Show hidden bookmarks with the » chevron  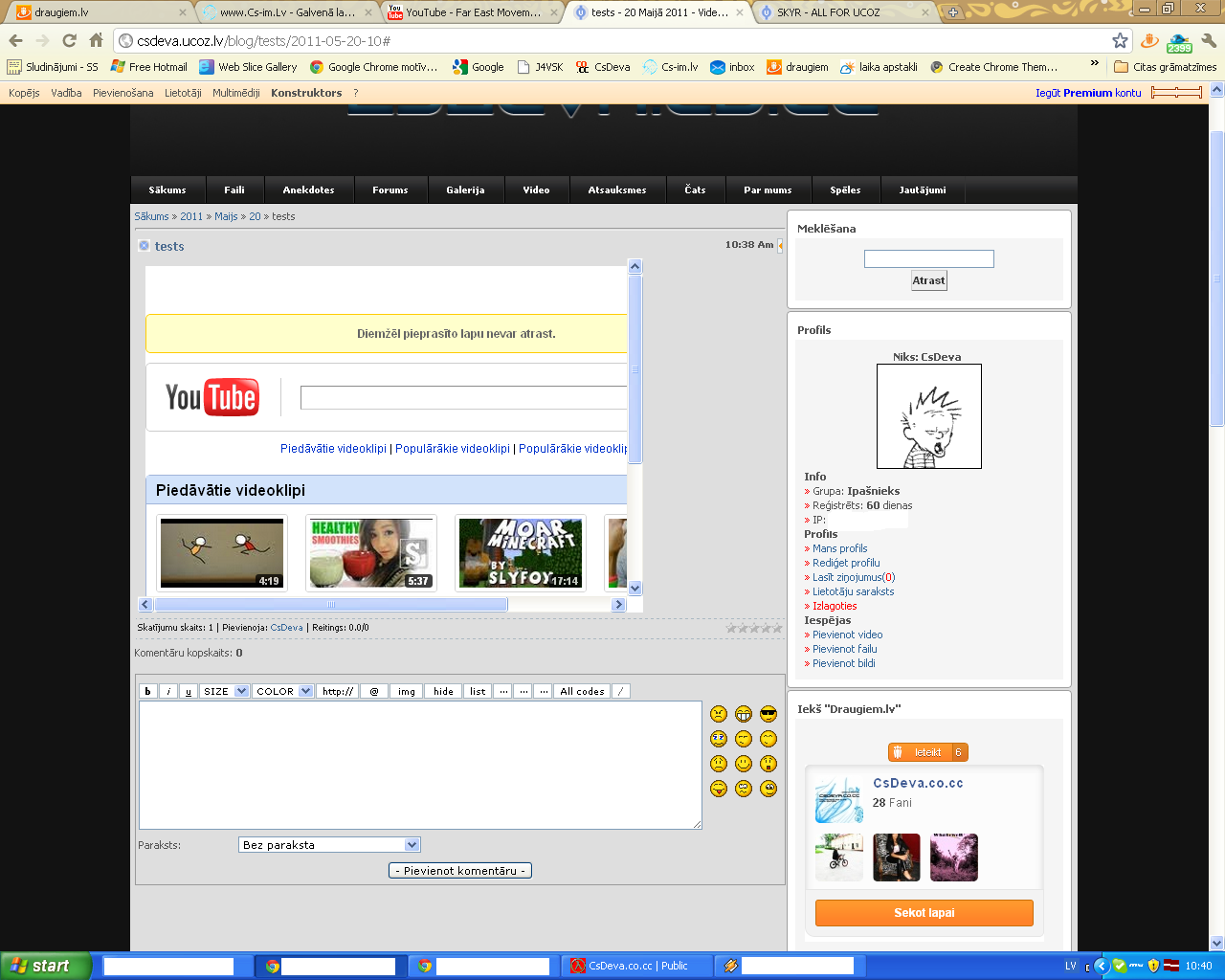click(1095, 63)
